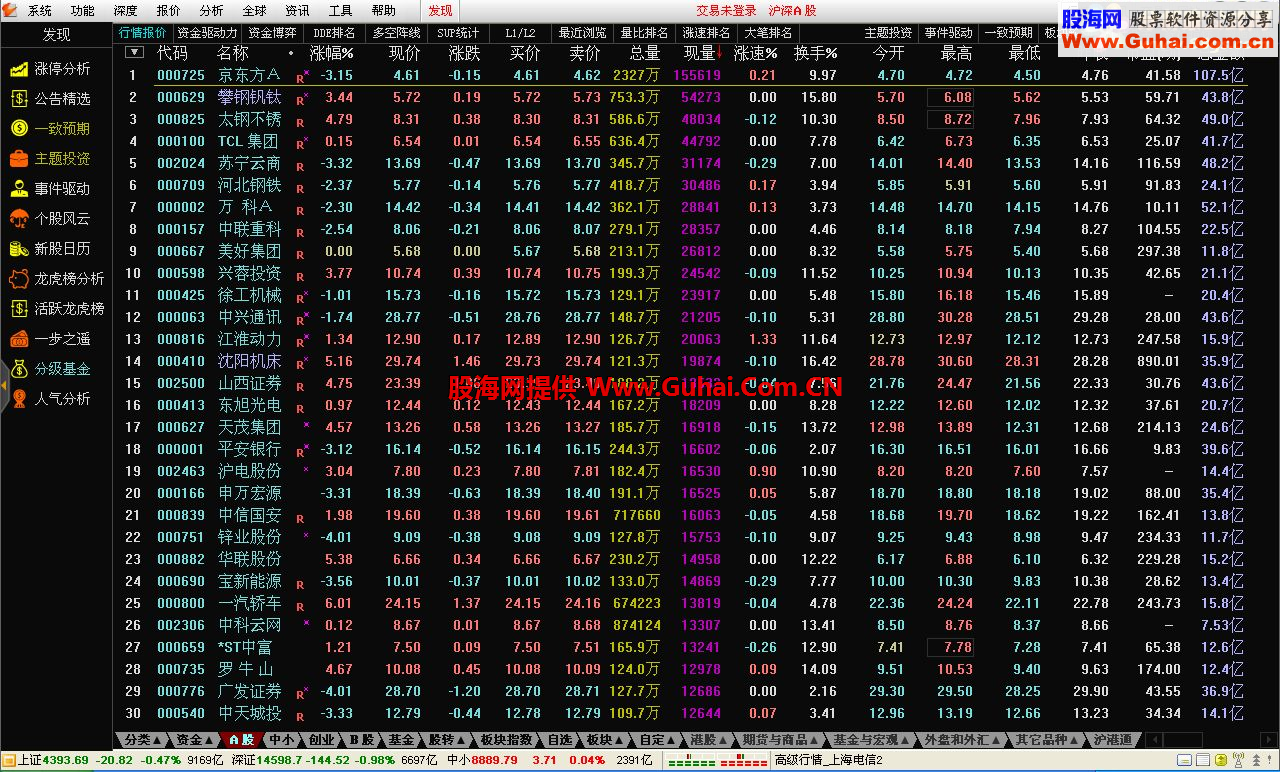Switch to the 多空阵线 tab
This screenshot has height=772, width=1280.
click(x=396, y=32)
